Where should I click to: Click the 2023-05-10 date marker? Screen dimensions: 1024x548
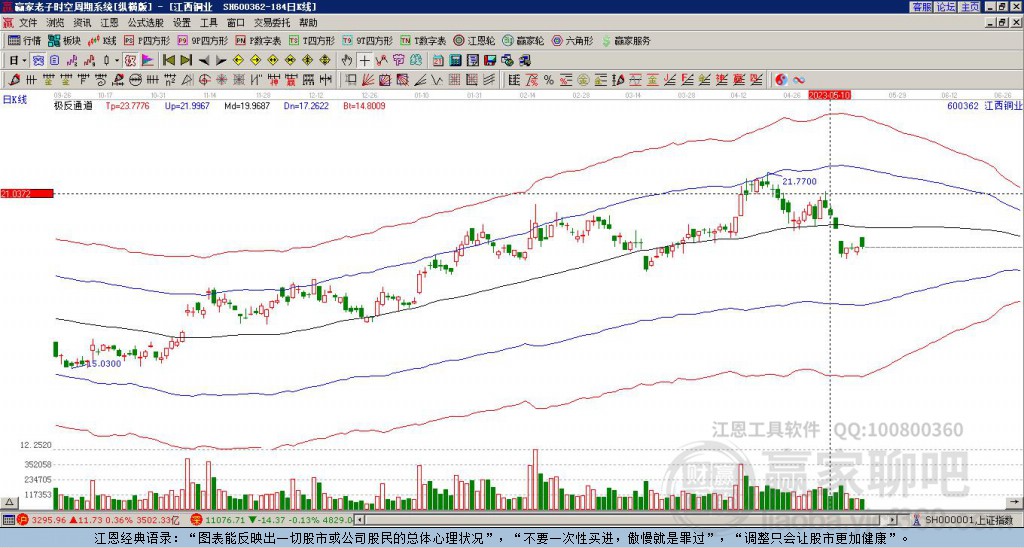(829, 95)
